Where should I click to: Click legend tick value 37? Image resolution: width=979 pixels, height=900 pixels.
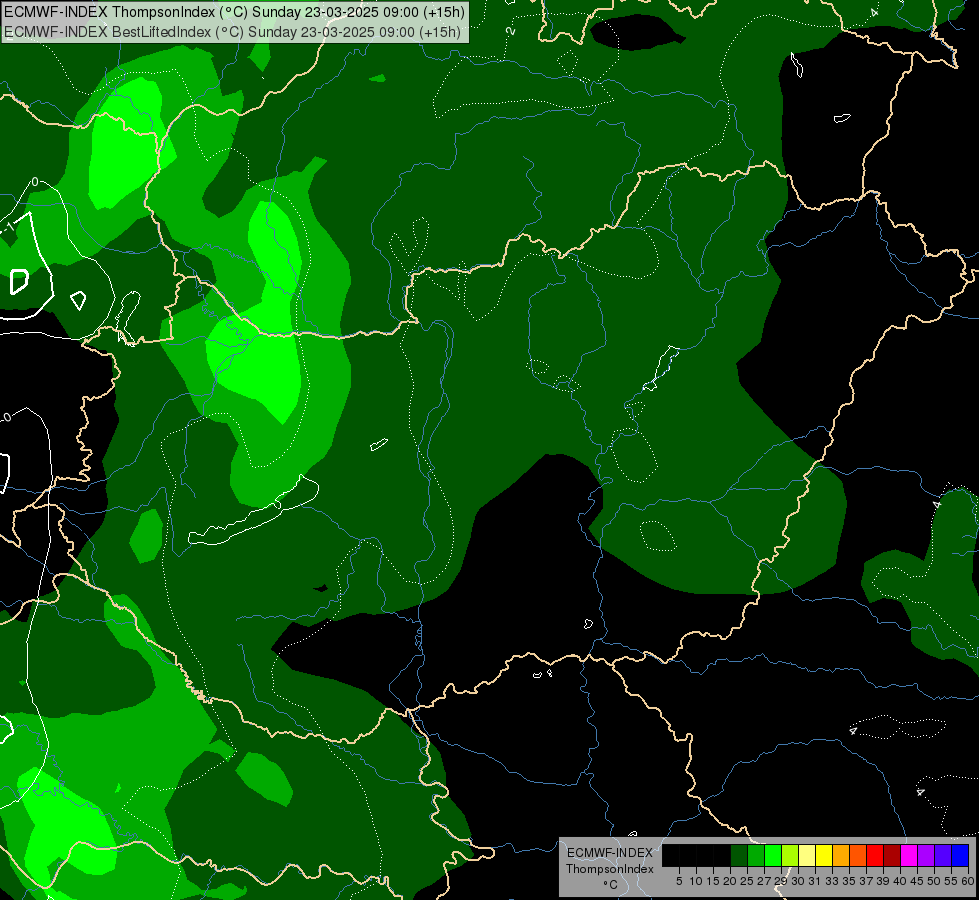pyautogui.click(x=867, y=881)
